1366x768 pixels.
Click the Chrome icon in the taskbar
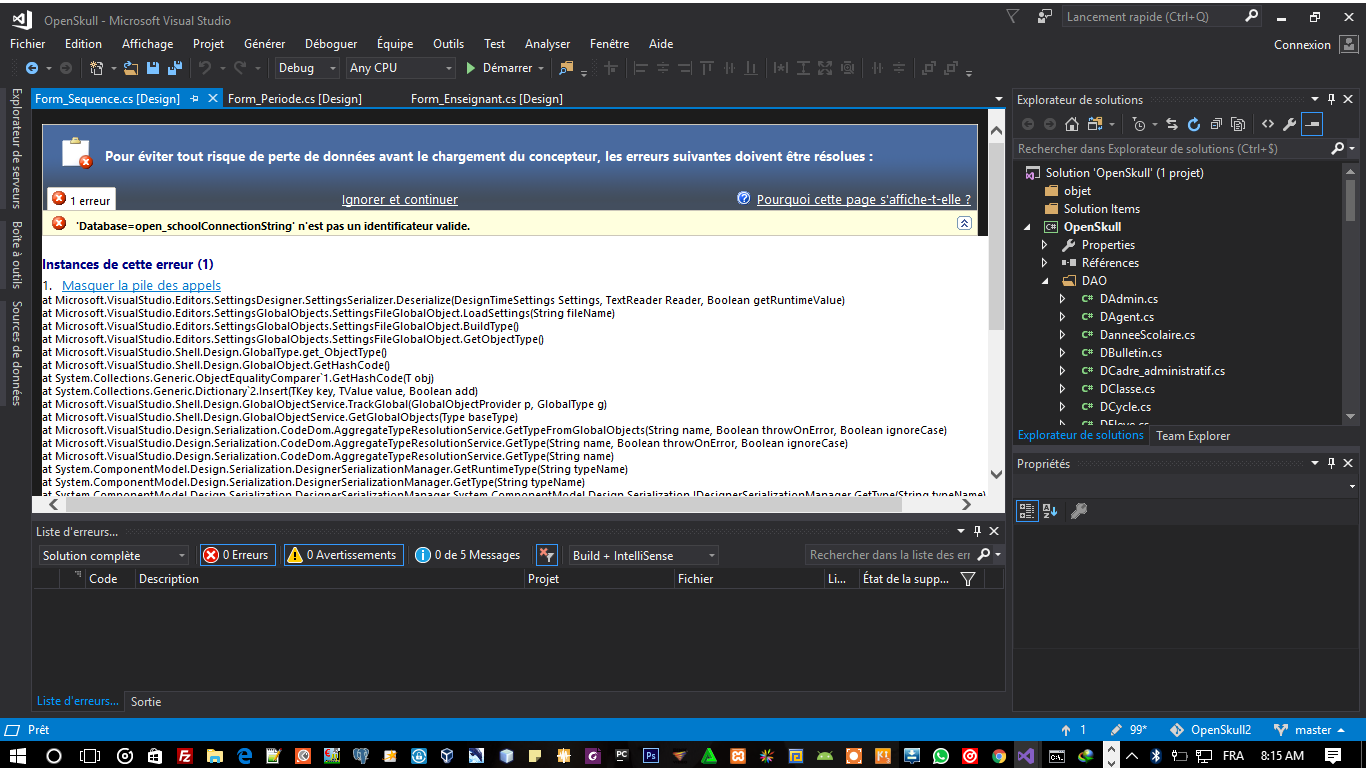point(998,756)
